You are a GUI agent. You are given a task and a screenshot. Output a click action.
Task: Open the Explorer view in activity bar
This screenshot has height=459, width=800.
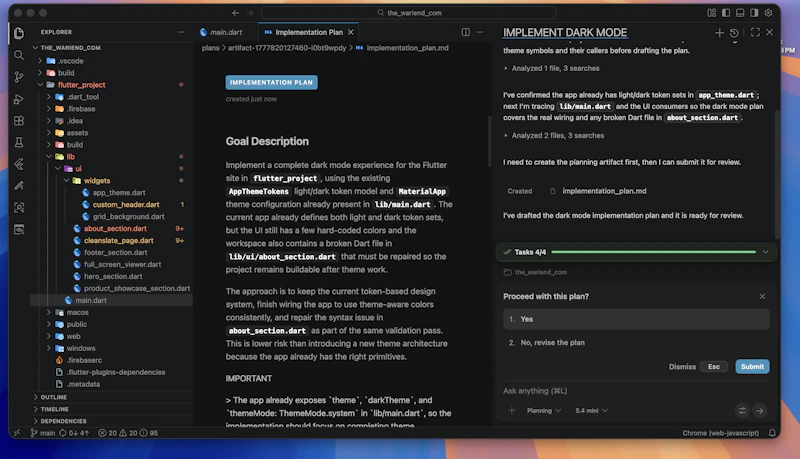click(19, 34)
